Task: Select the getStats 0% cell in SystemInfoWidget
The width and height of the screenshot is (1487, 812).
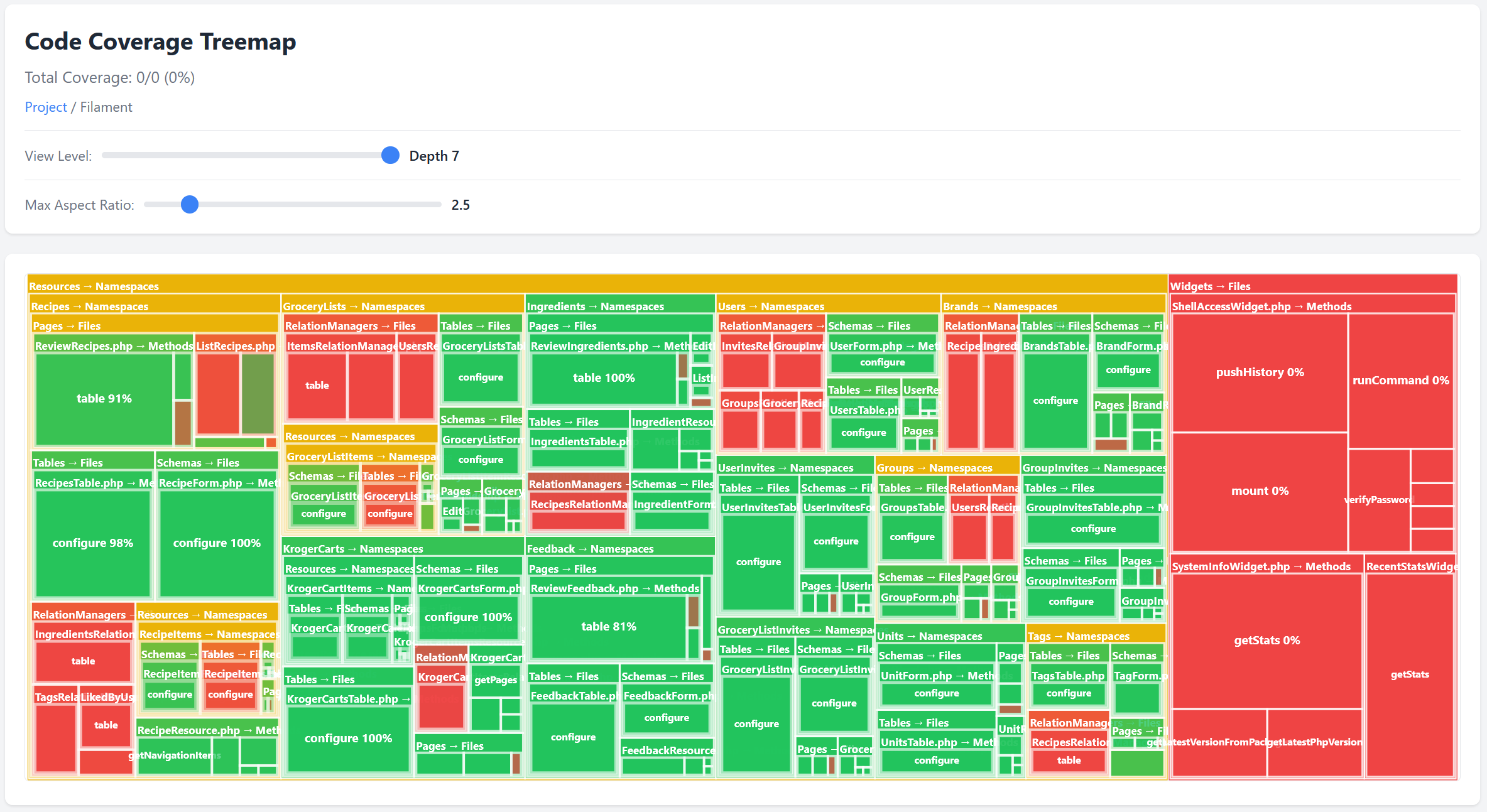Action: coord(1266,640)
